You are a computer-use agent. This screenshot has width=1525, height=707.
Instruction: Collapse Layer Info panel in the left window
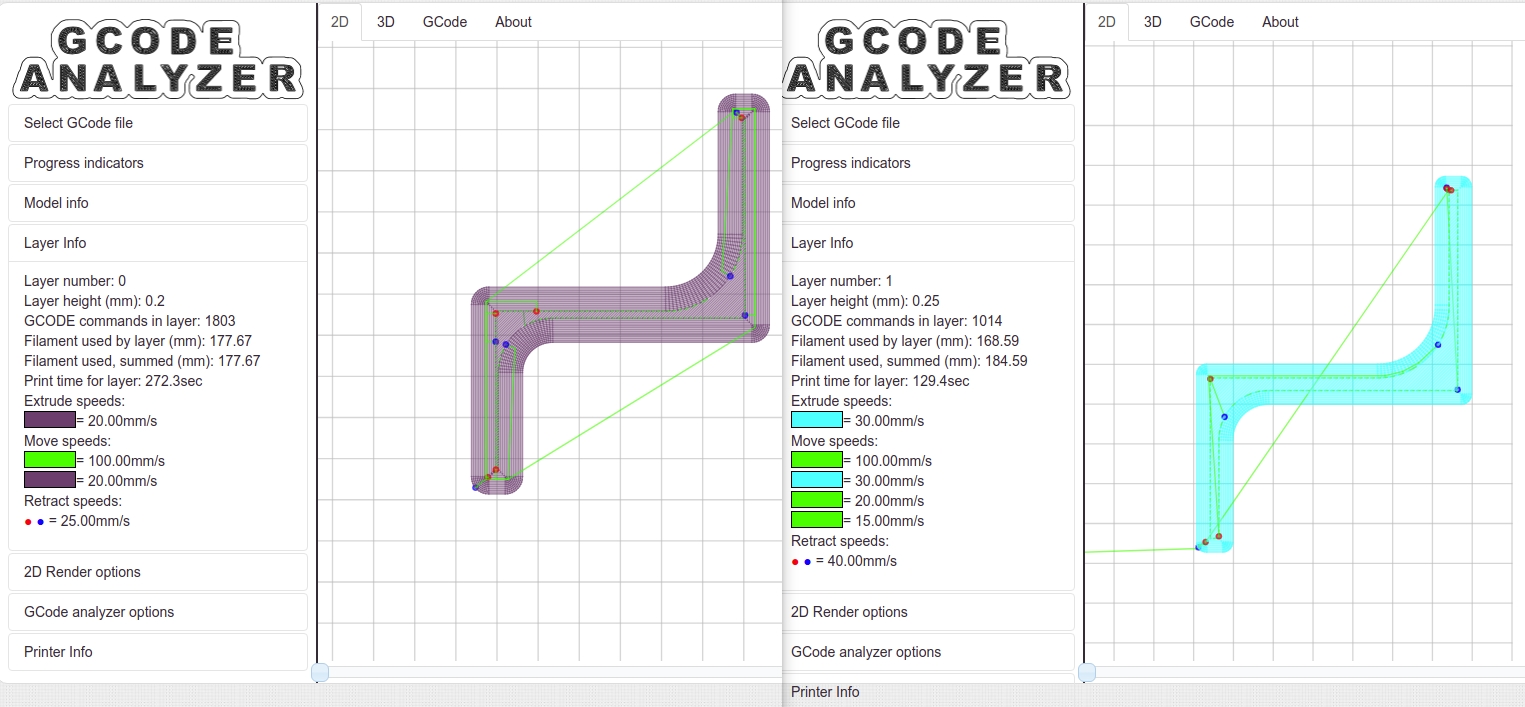tap(158, 243)
